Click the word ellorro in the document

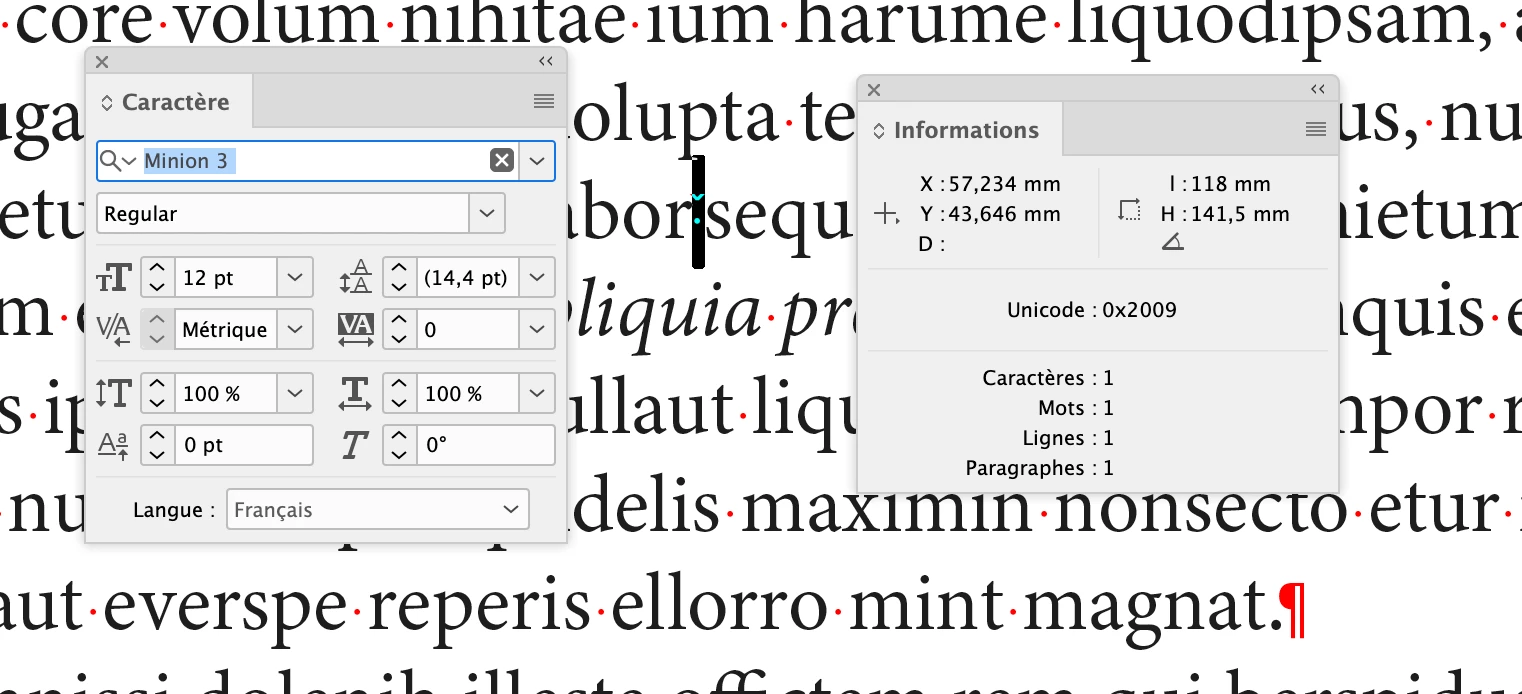pyautogui.click(x=719, y=606)
